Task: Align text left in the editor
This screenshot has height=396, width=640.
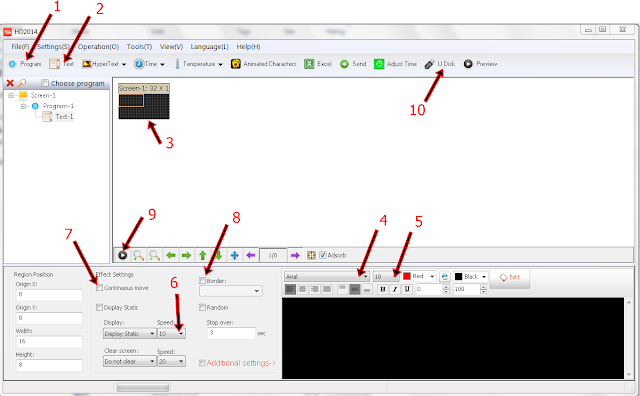Action: tap(290, 289)
